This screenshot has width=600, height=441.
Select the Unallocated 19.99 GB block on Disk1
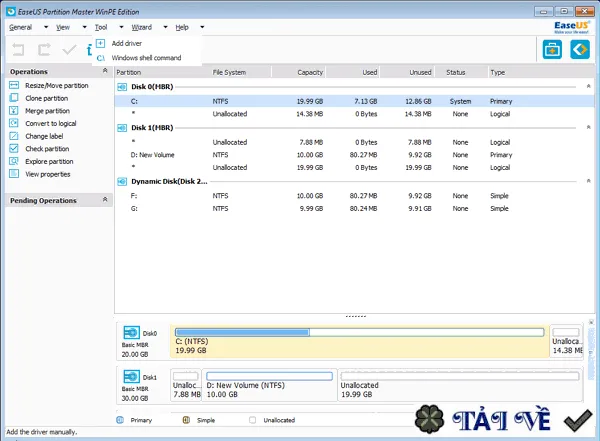click(x=460, y=385)
